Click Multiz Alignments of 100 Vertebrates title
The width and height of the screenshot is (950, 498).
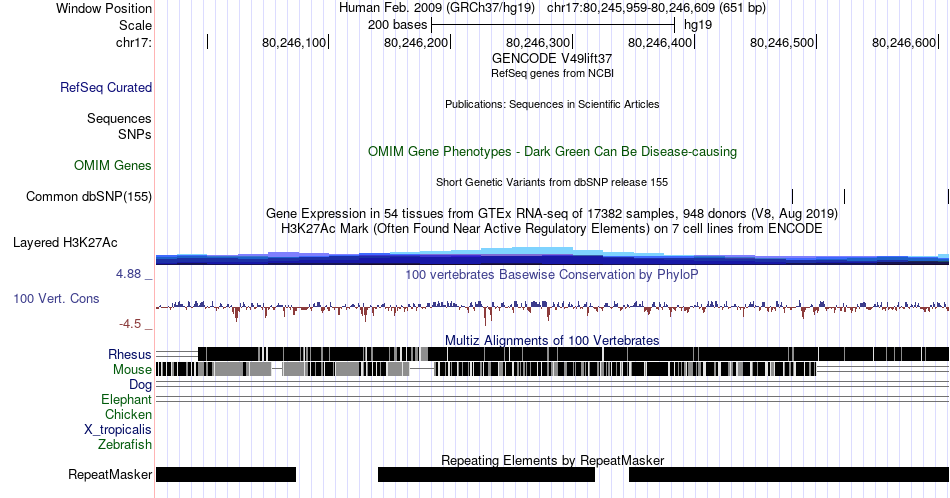click(552, 340)
